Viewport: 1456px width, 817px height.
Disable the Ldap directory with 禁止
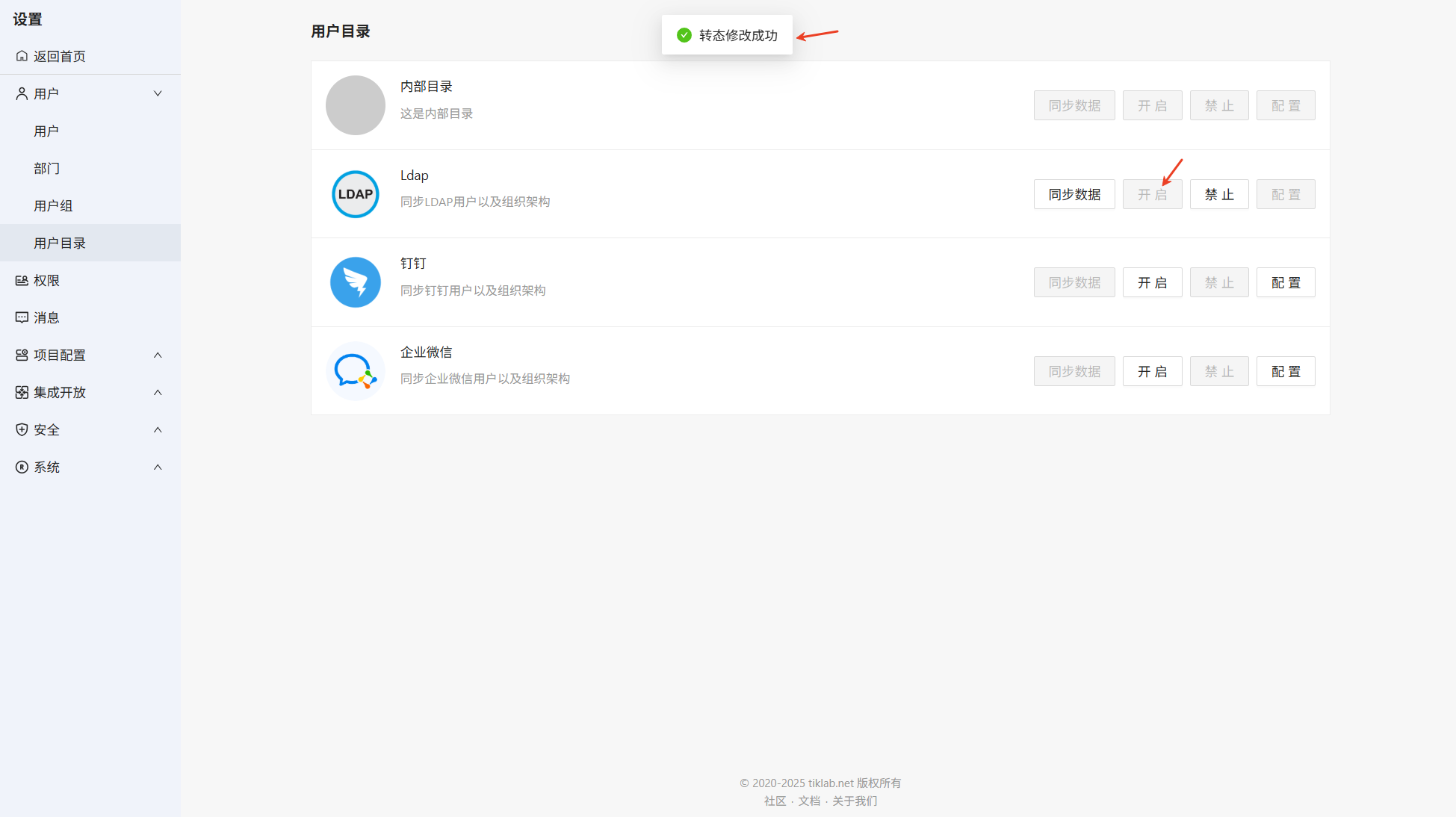(1218, 194)
